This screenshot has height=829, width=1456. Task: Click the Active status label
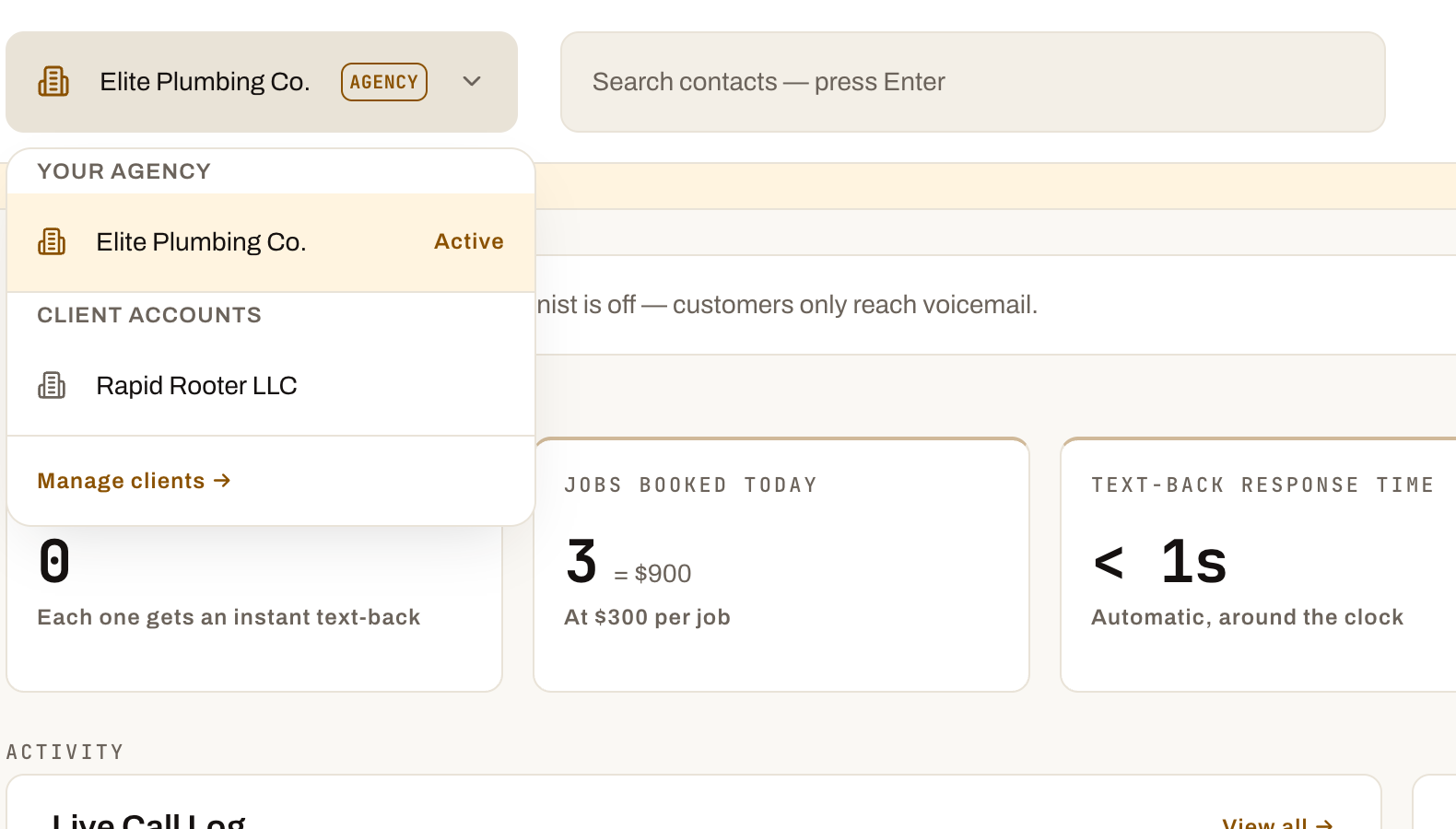469,241
